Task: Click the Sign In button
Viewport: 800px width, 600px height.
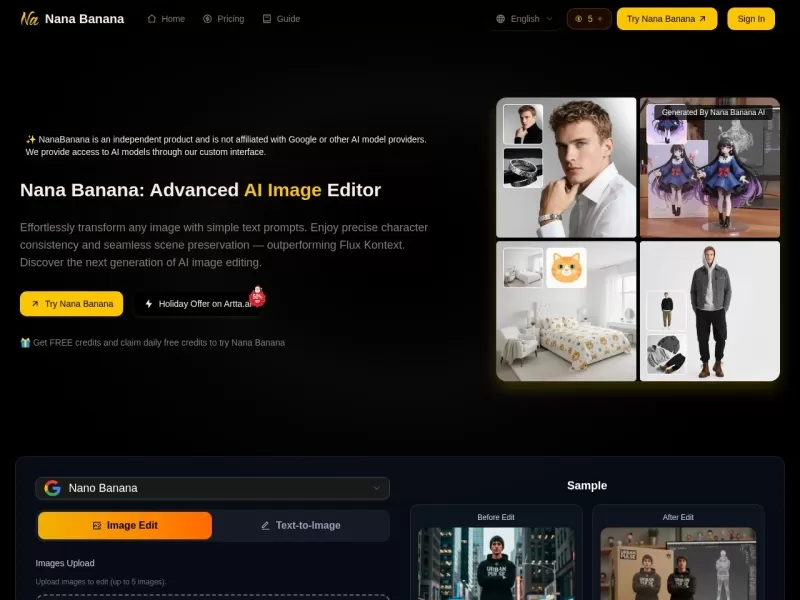Action: coord(750,19)
